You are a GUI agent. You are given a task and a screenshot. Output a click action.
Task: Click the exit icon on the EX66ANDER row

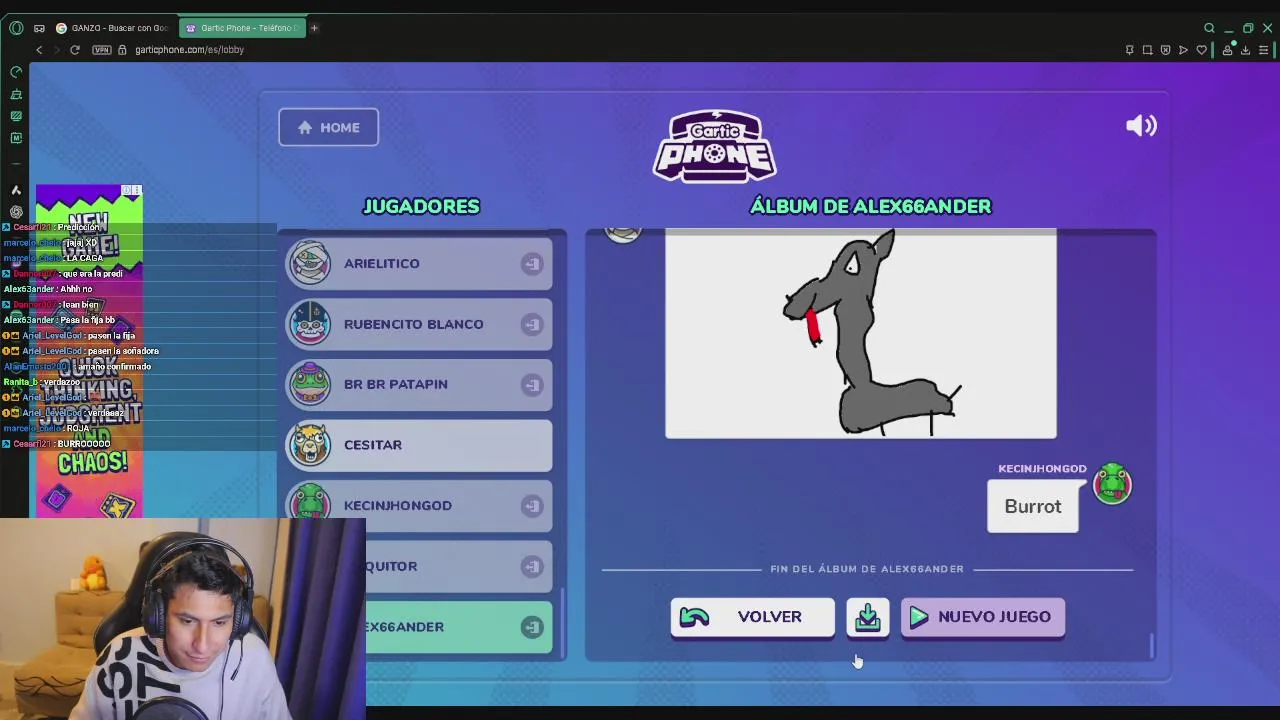tap(532, 627)
